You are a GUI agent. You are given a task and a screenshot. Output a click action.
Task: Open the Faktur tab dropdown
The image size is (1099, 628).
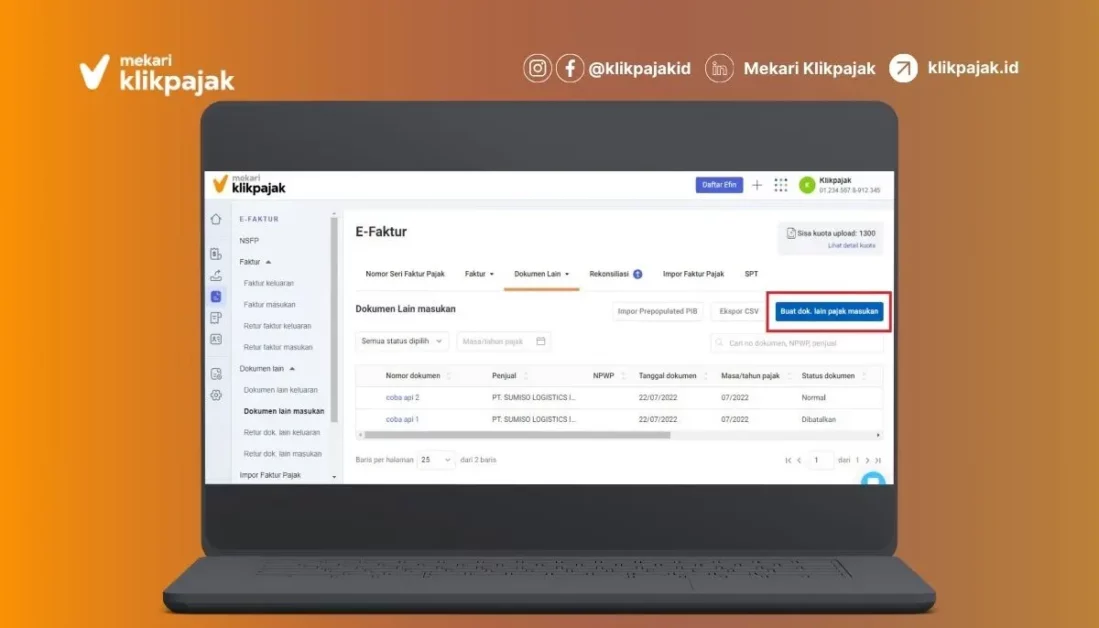pyautogui.click(x=479, y=274)
